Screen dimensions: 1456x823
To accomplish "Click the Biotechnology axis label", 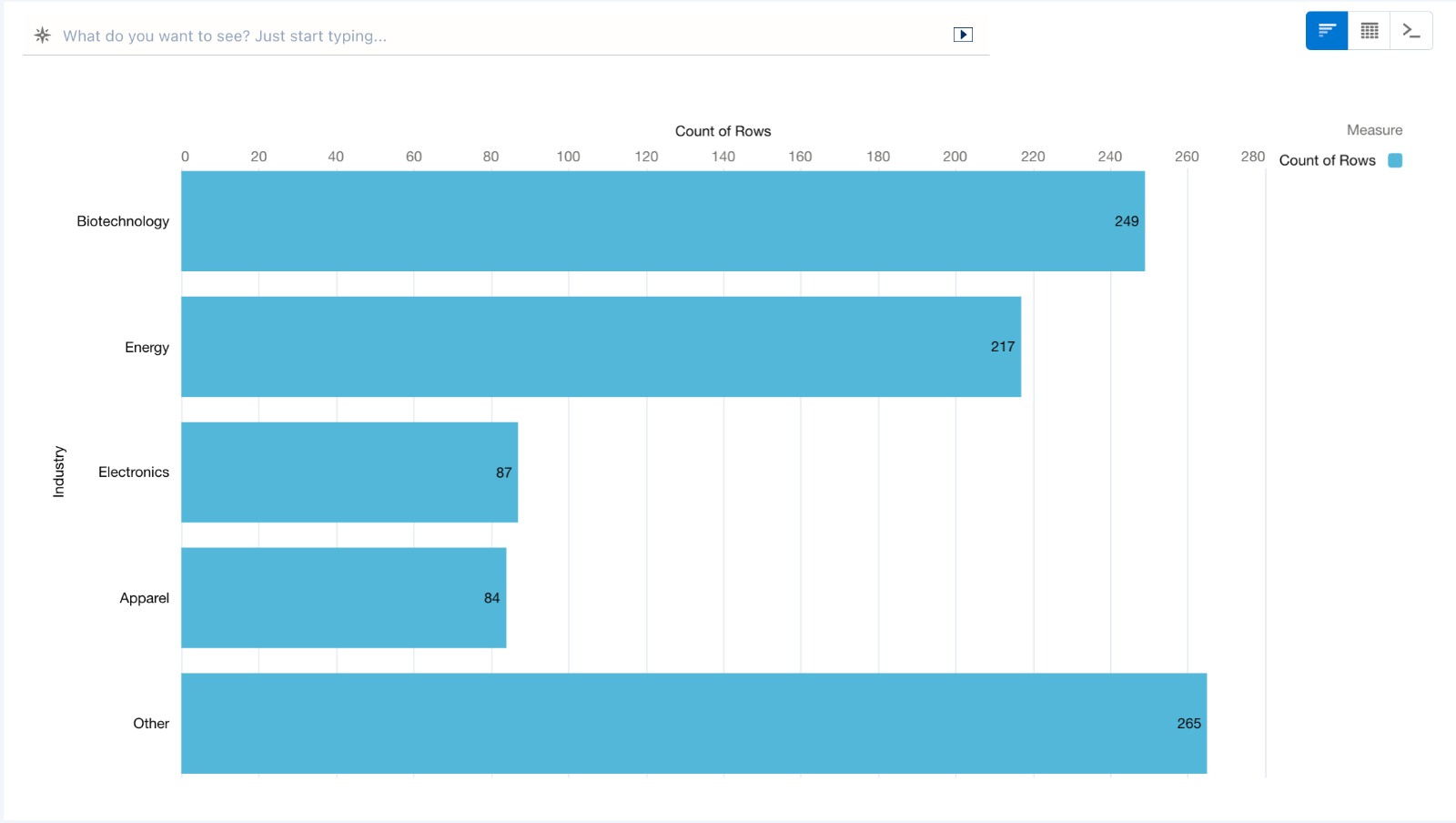I will [x=123, y=221].
